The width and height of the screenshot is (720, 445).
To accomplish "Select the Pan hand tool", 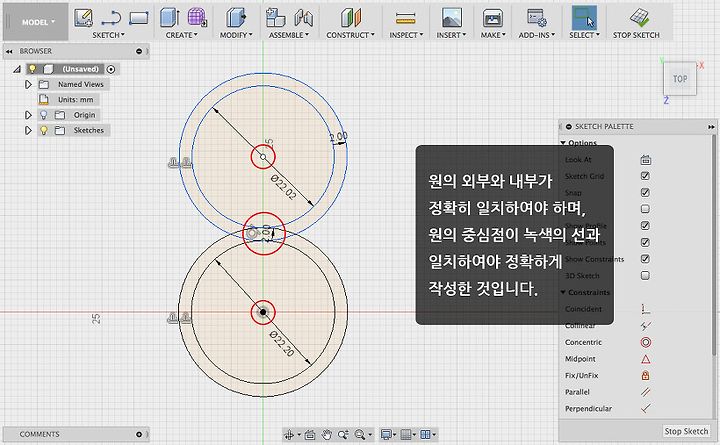I will coord(326,434).
